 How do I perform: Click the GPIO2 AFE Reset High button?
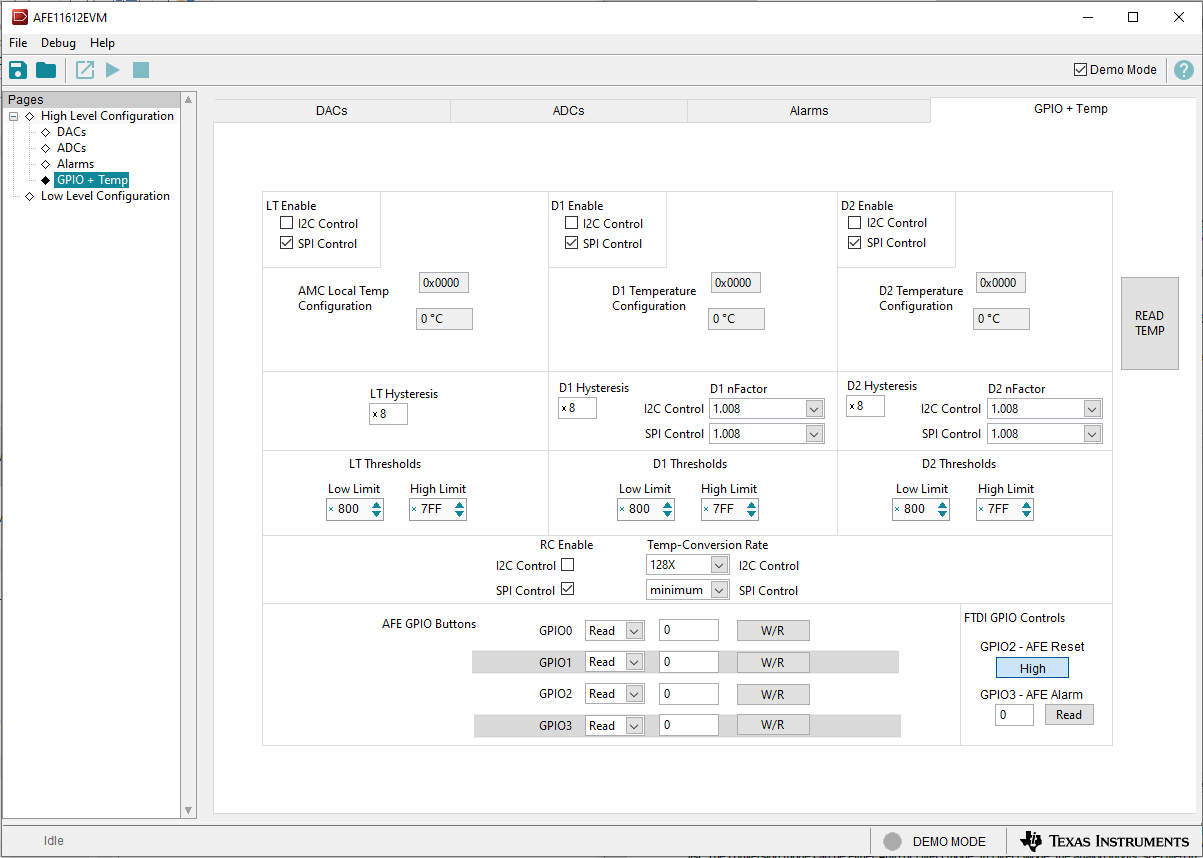pos(1032,667)
